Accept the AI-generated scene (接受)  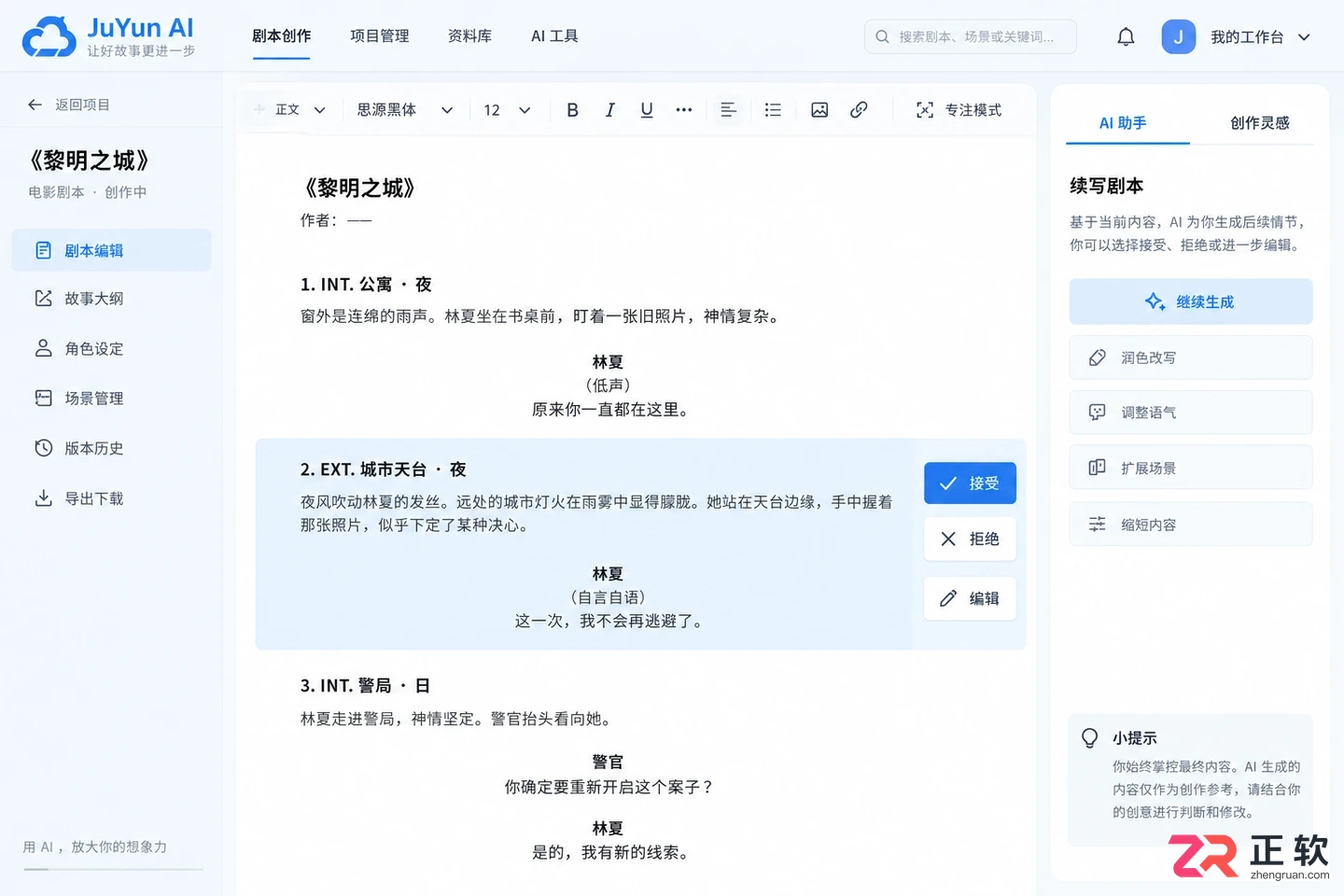click(x=970, y=483)
